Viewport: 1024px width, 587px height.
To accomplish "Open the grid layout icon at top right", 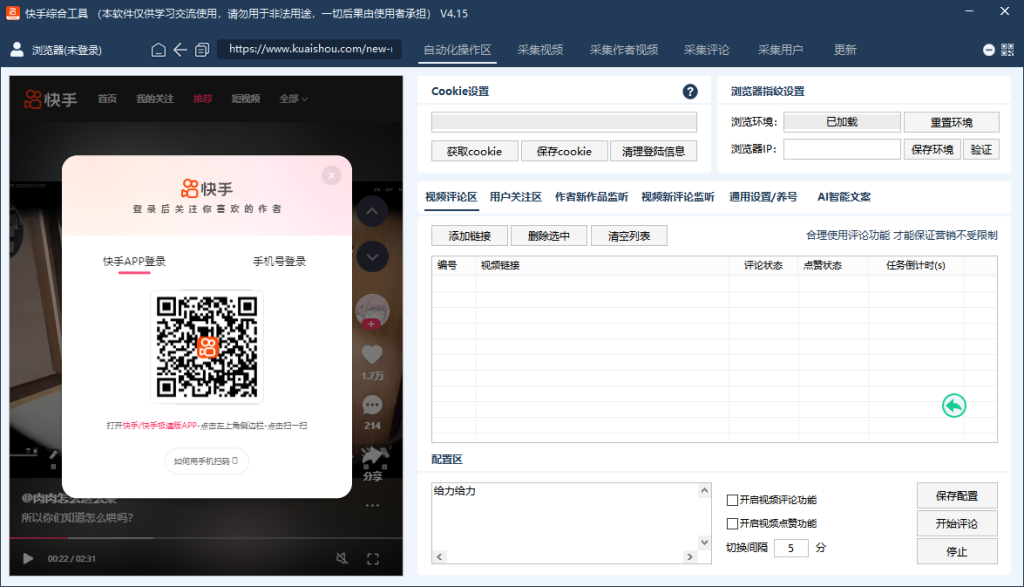I will pos(1008,50).
